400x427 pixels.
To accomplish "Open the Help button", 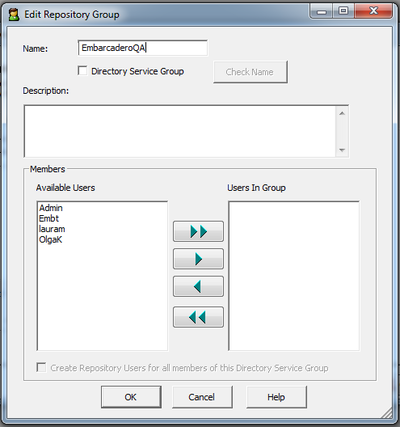I will click(276, 397).
